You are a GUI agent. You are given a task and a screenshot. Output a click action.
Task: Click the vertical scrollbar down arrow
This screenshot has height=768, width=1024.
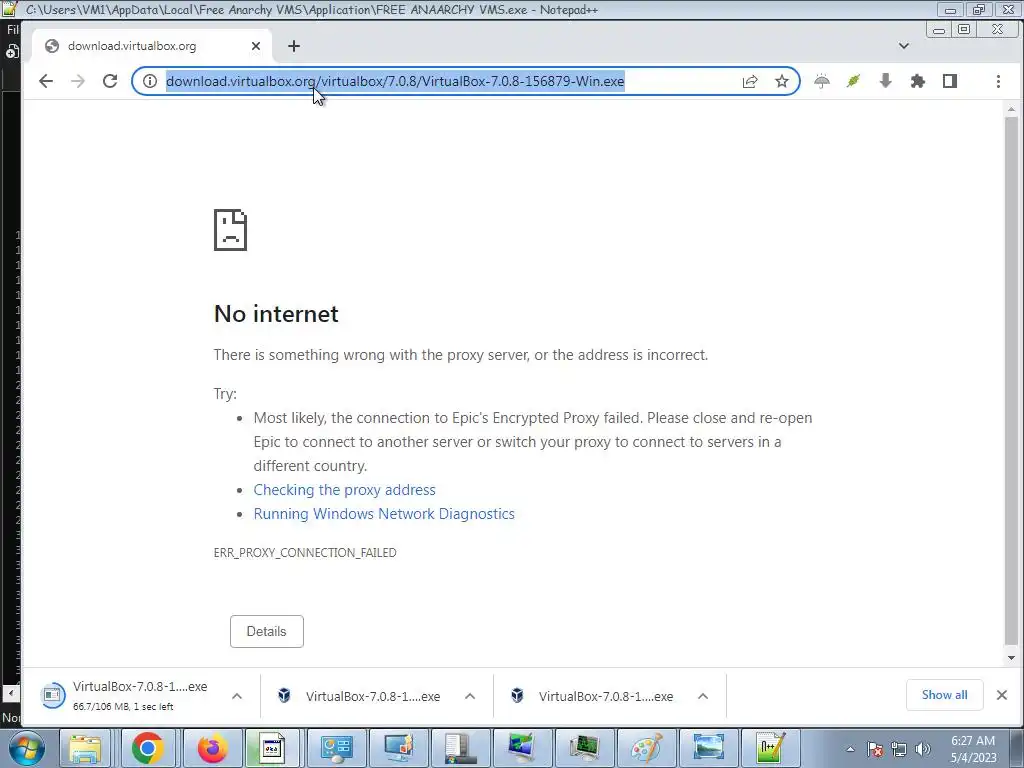pos(1012,658)
